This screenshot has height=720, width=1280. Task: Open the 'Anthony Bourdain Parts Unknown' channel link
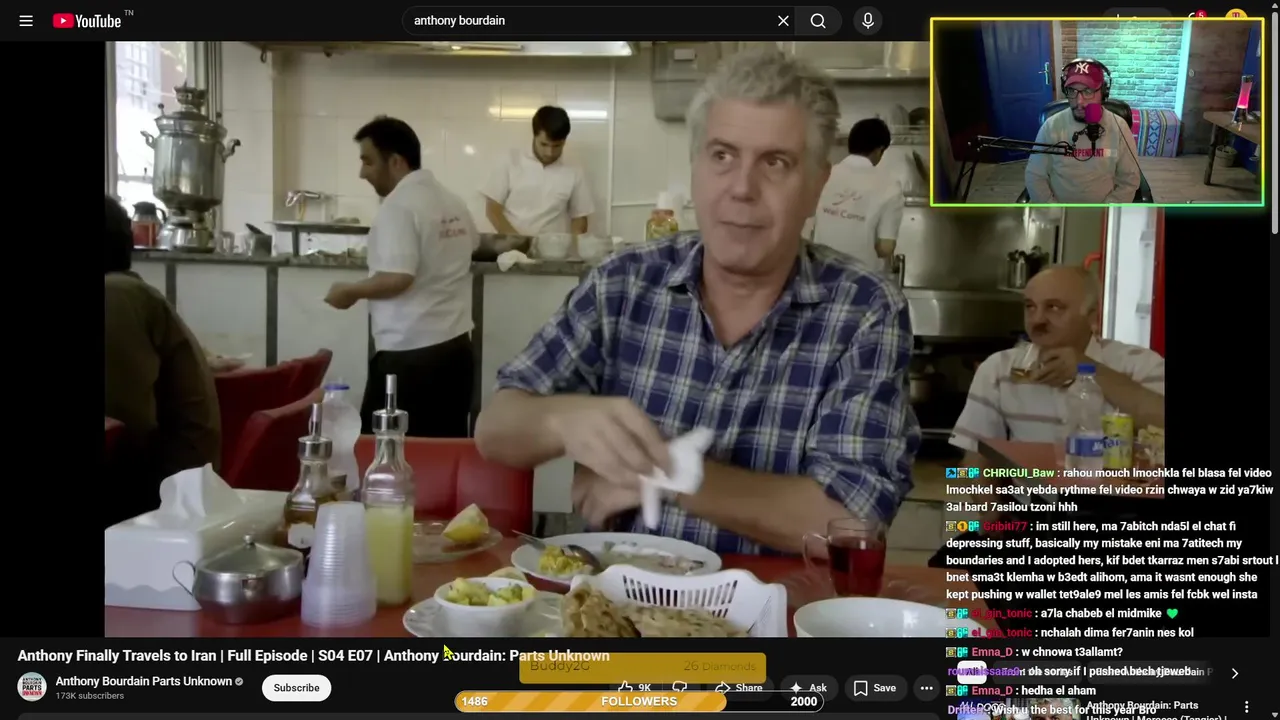click(x=144, y=681)
